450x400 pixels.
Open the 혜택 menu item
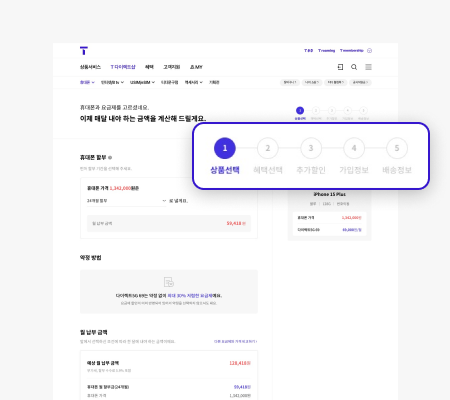[x=149, y=67]
